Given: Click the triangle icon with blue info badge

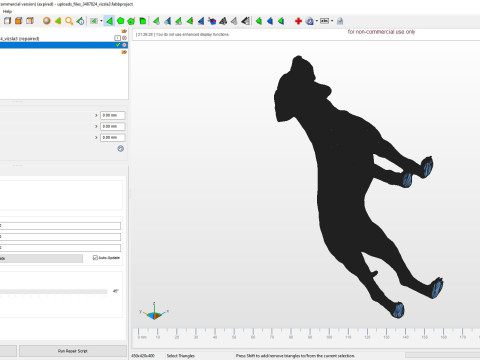Looking at the screenshot, I should click(80, 21).
